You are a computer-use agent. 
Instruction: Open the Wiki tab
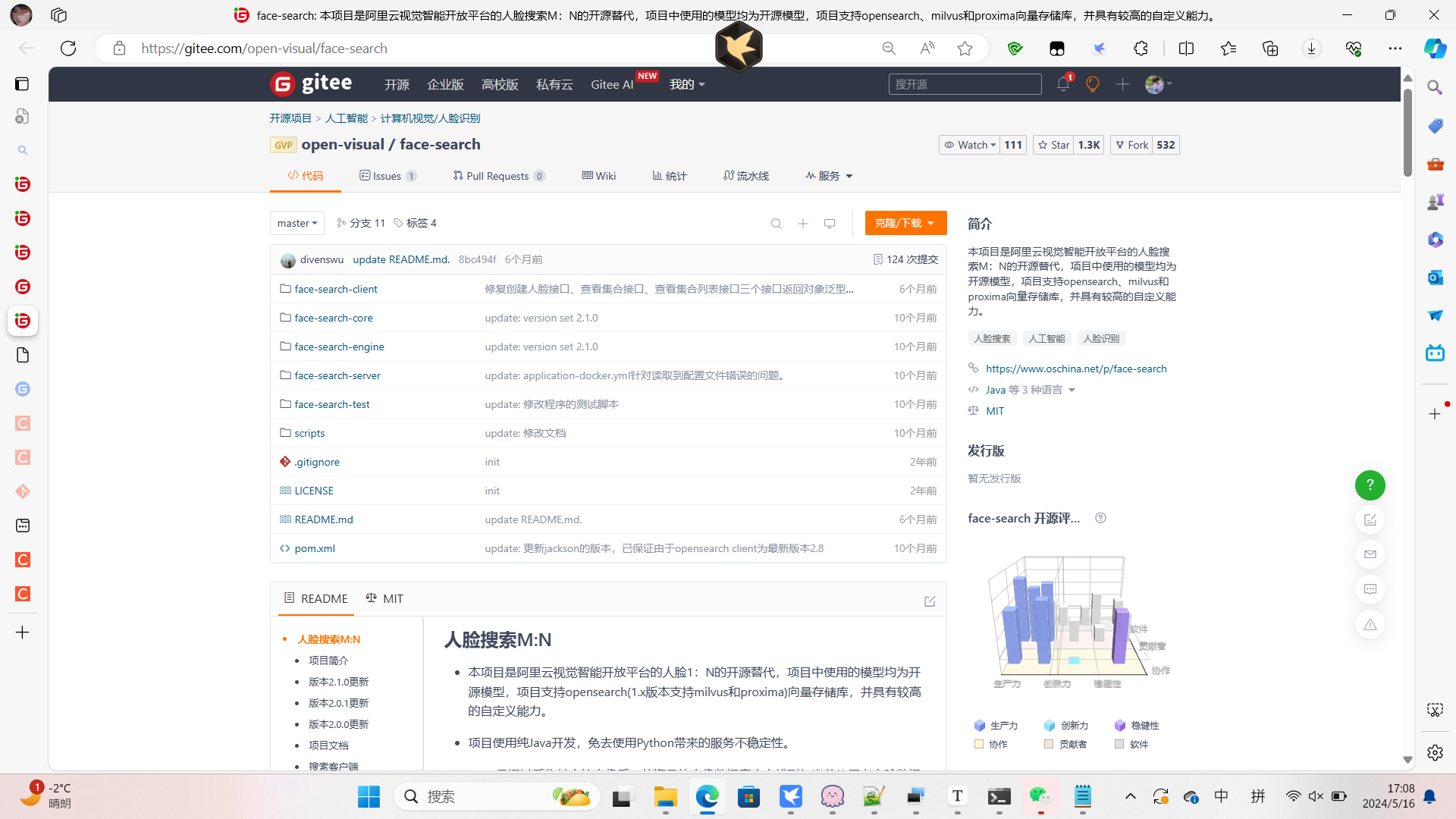pyautogui.click(x=599, y=176)
